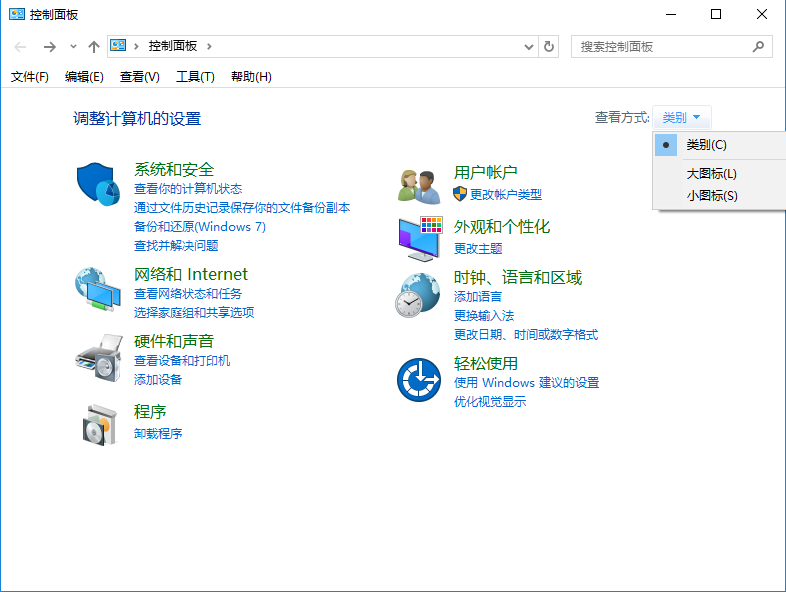Switch to 小图标(S) view
Viewport: 786px width, 592px height.
[x=711, y=196]
